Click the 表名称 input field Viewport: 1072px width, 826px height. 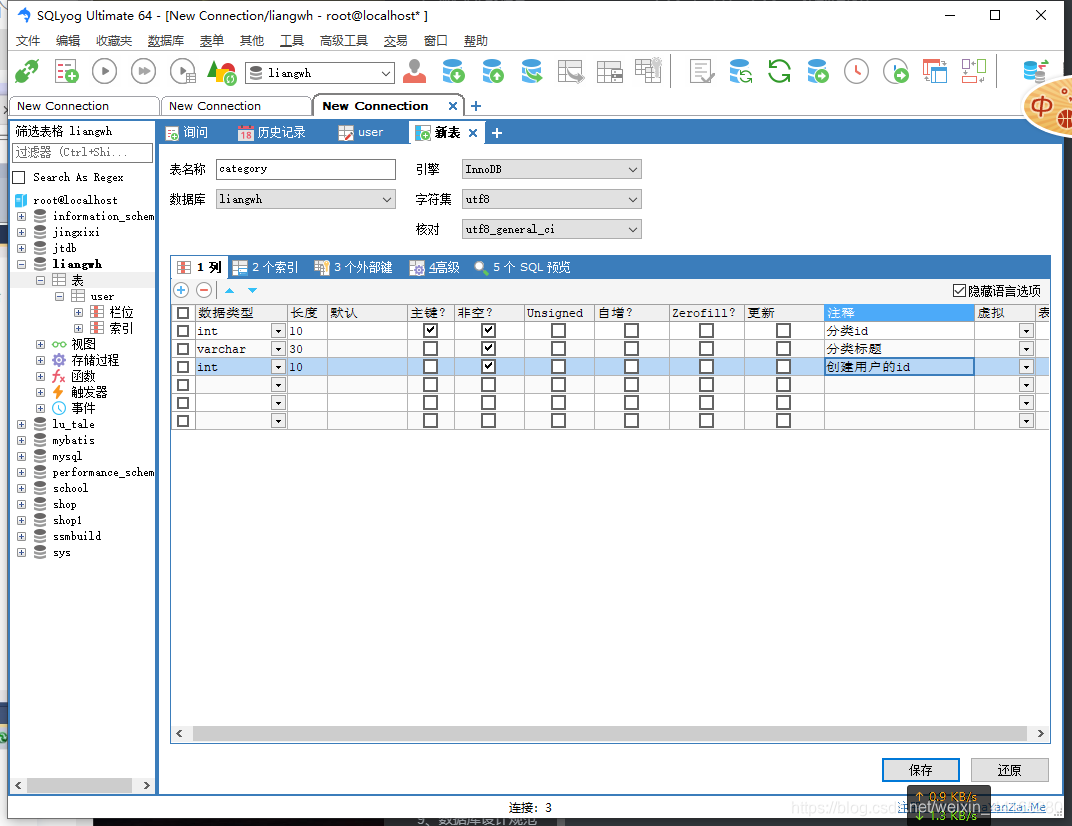tap(306, 169)
